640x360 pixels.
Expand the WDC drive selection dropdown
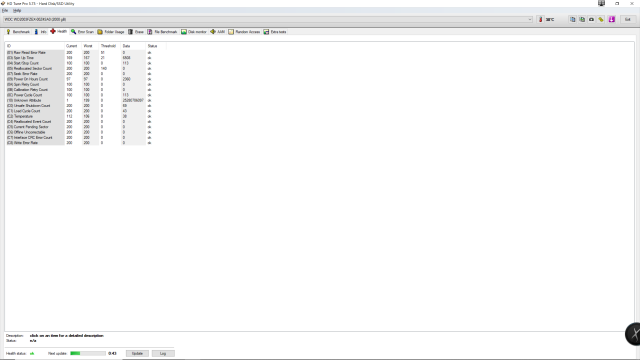[530, 19]
